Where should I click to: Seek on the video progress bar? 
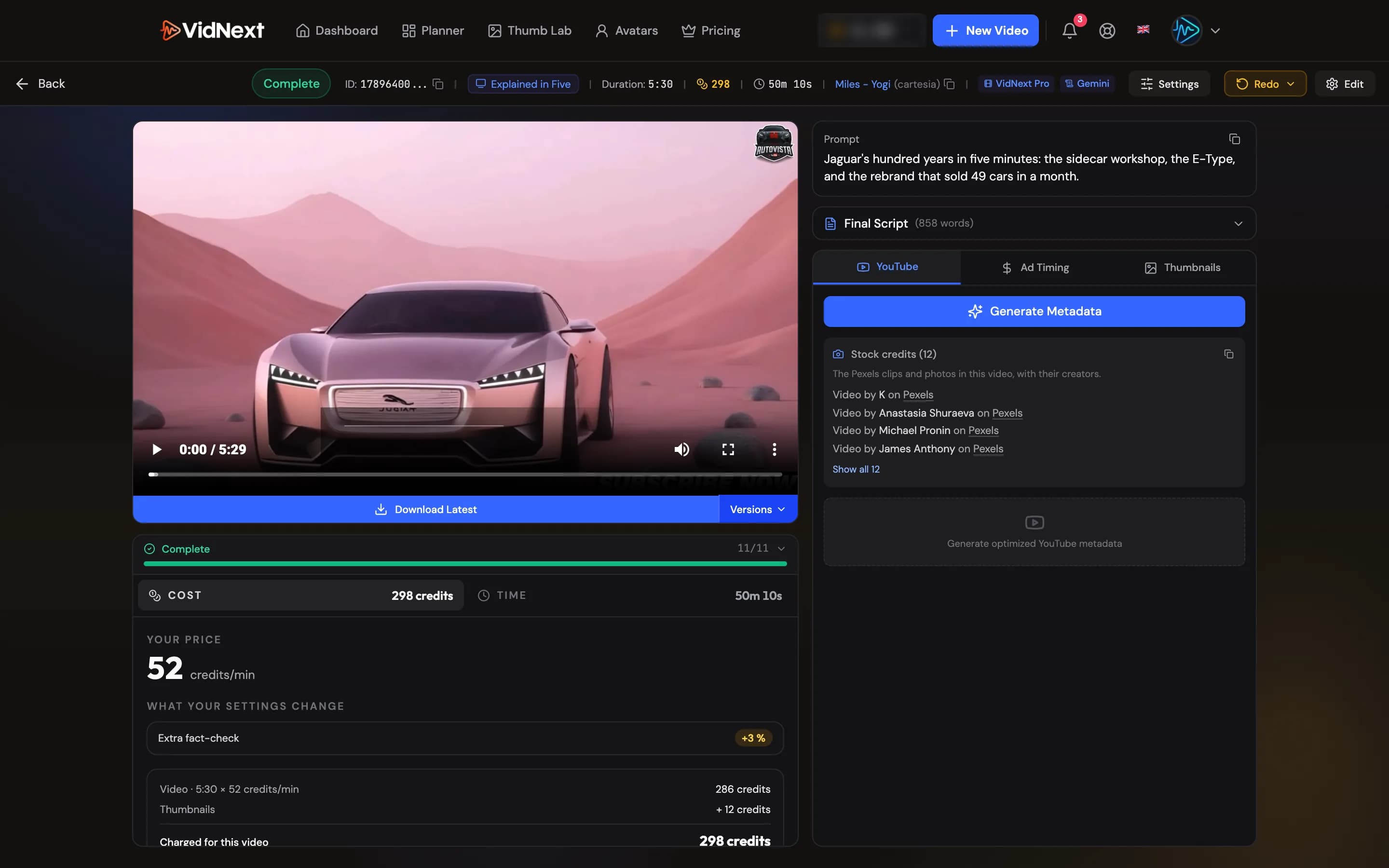click(465, 474)
